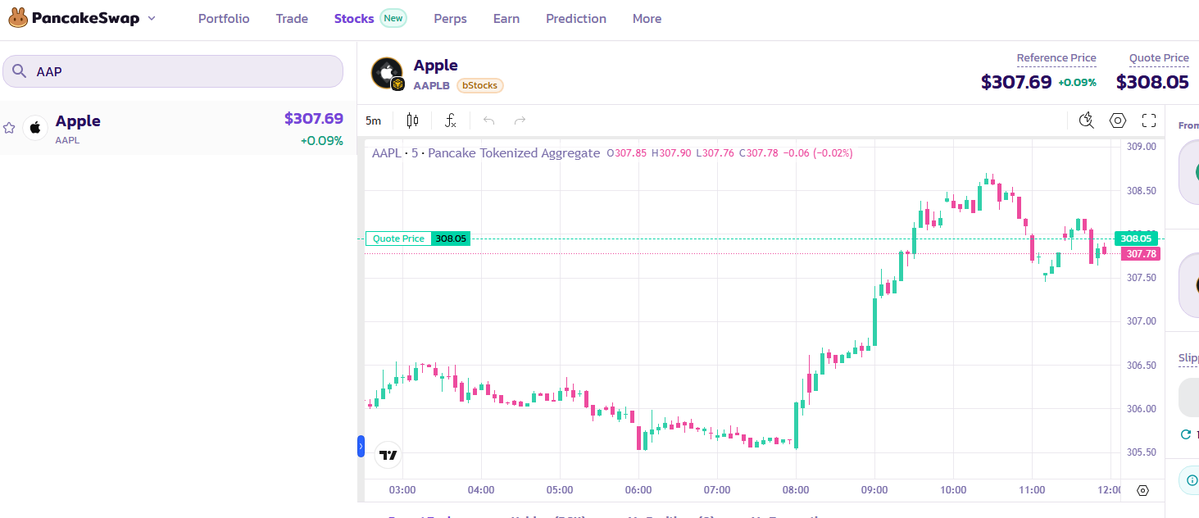Click the Apple token logo in header

click(x=387, y=74)
